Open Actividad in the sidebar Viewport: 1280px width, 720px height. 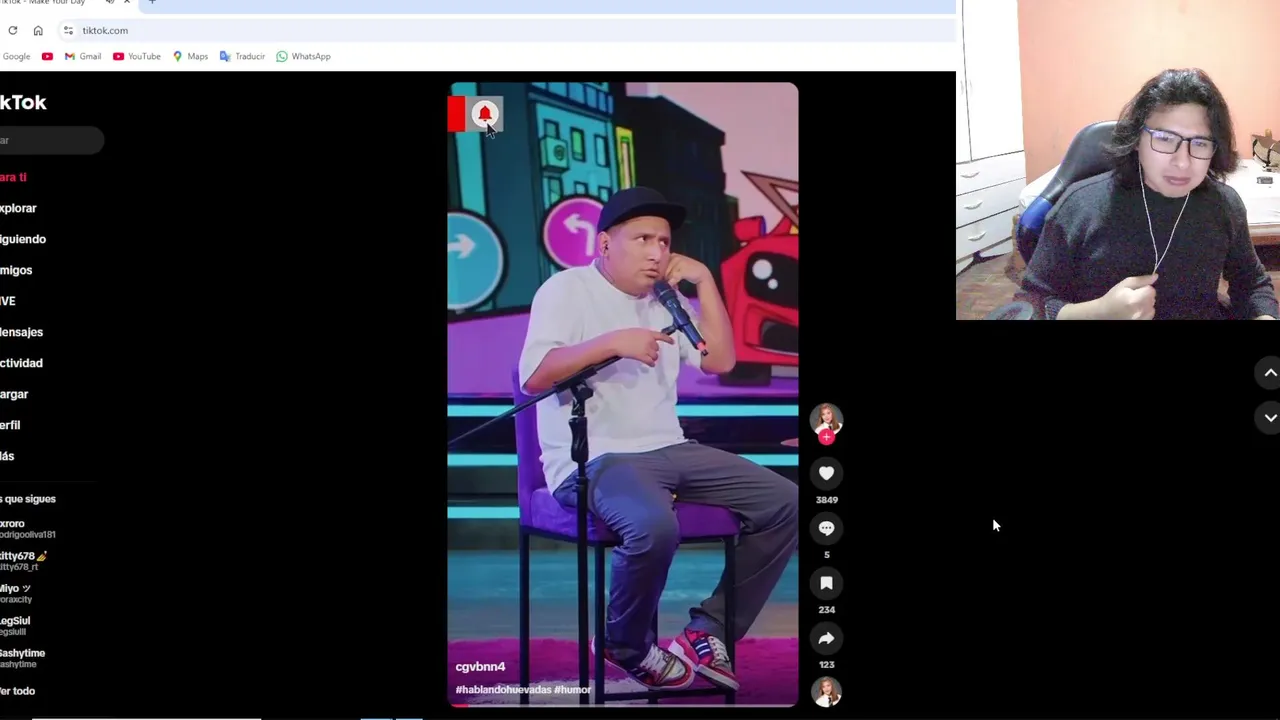coord(21,363)
